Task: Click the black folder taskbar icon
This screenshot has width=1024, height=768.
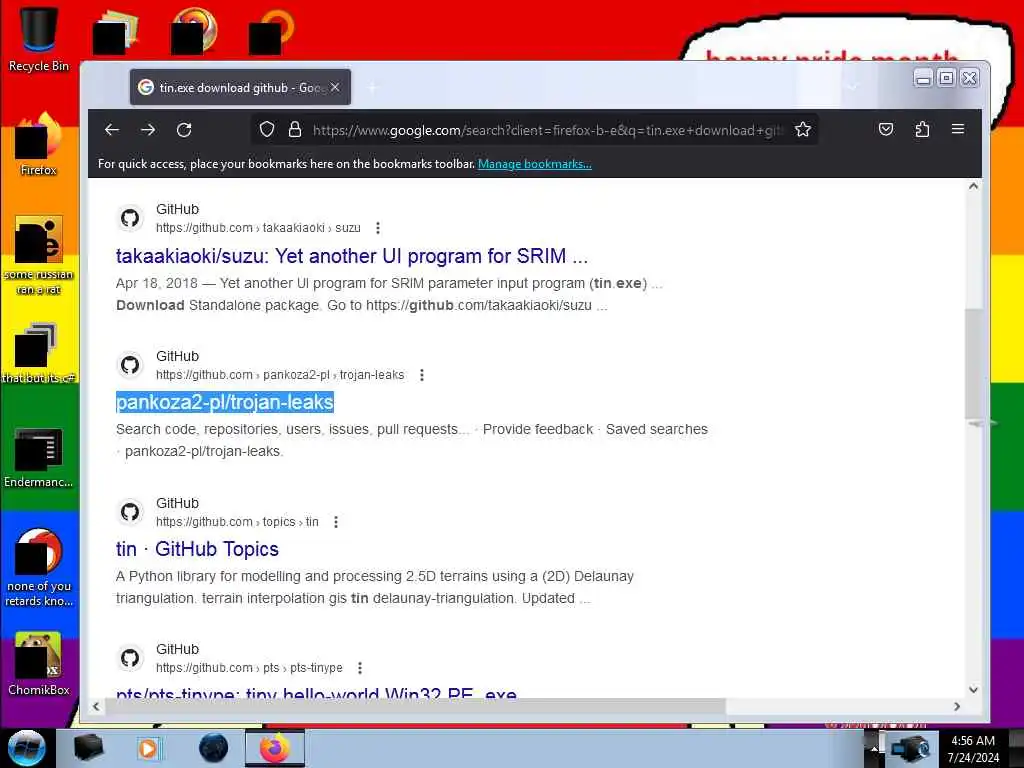Action: [x=88, y=748]
